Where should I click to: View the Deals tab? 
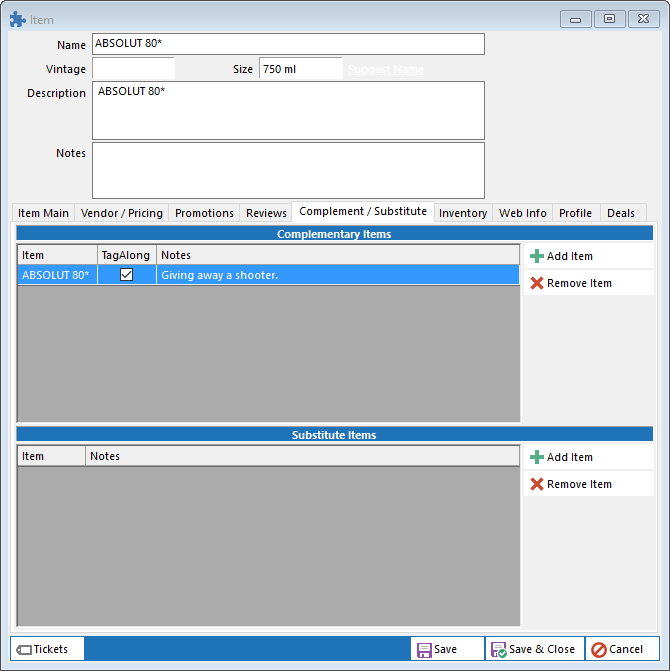tap(620, 213)
